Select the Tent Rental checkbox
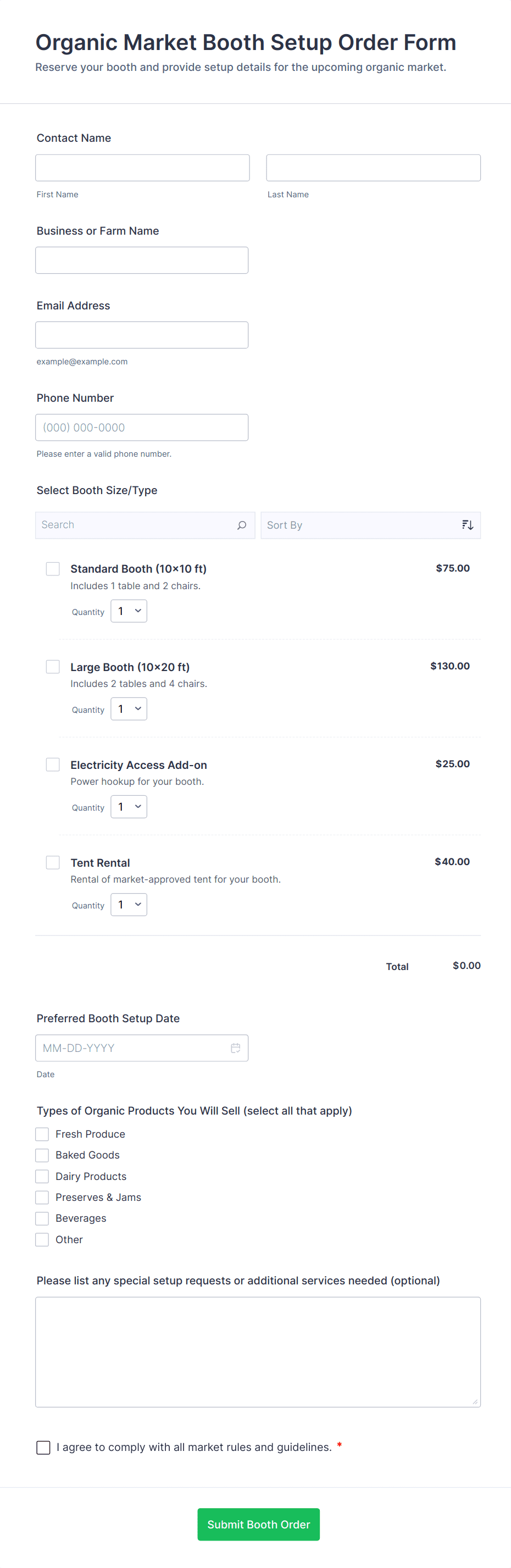Image resolution: width=511 pixels, height=1568 pixels. pos(53,862)
